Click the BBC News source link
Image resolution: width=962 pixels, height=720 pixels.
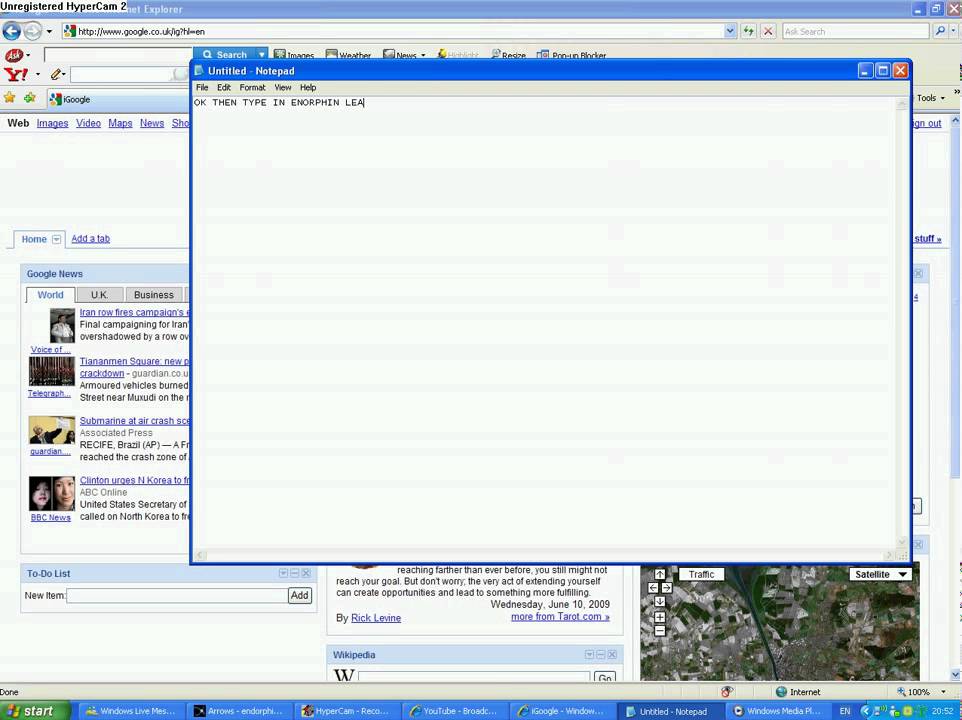[x=50, y=518]
